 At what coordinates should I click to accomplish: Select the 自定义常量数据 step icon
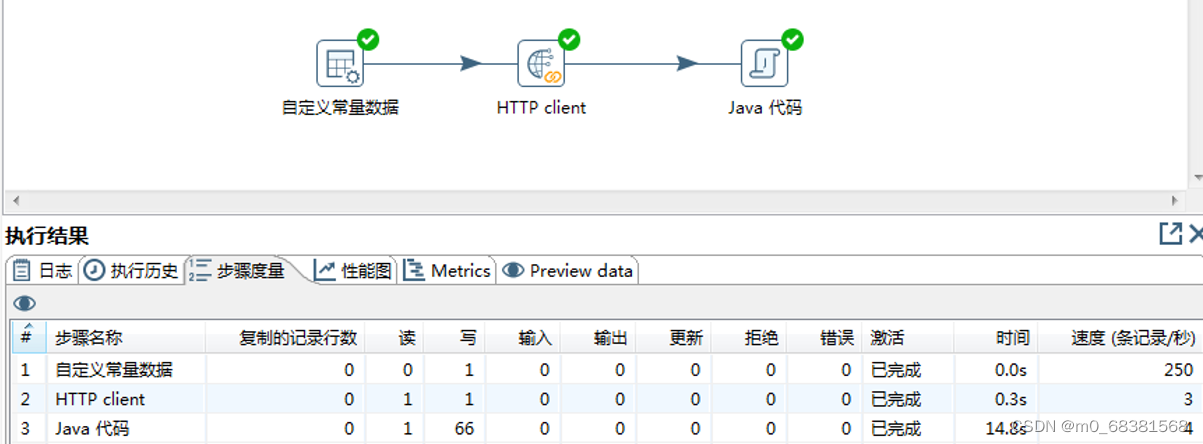click(340, 64)
